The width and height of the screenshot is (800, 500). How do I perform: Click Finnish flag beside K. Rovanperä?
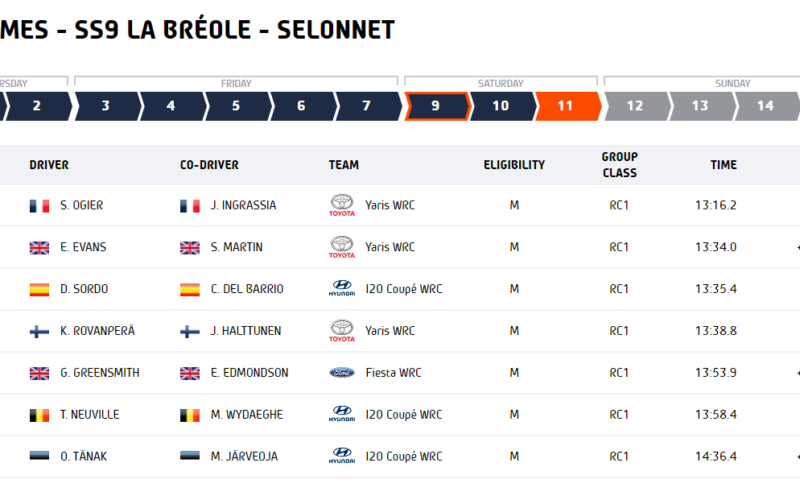[39, 331]
